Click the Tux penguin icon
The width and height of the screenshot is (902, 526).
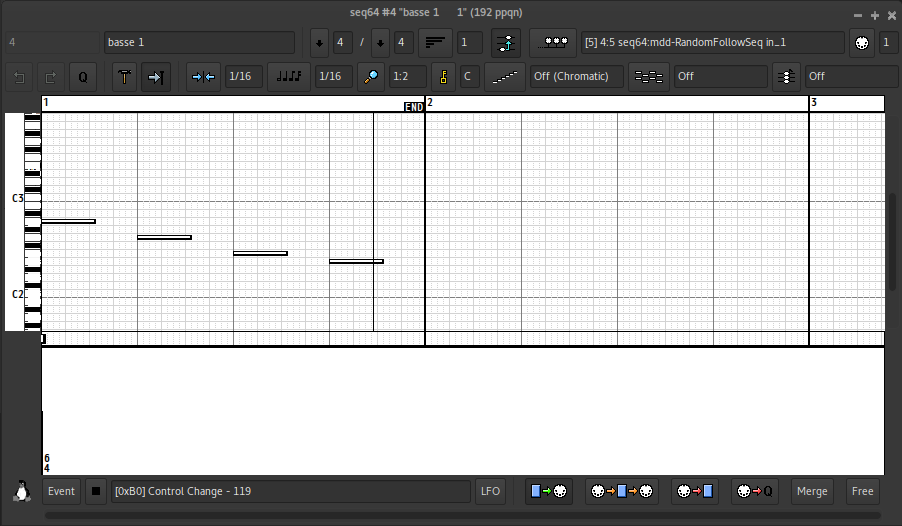[x=22, y=491]
